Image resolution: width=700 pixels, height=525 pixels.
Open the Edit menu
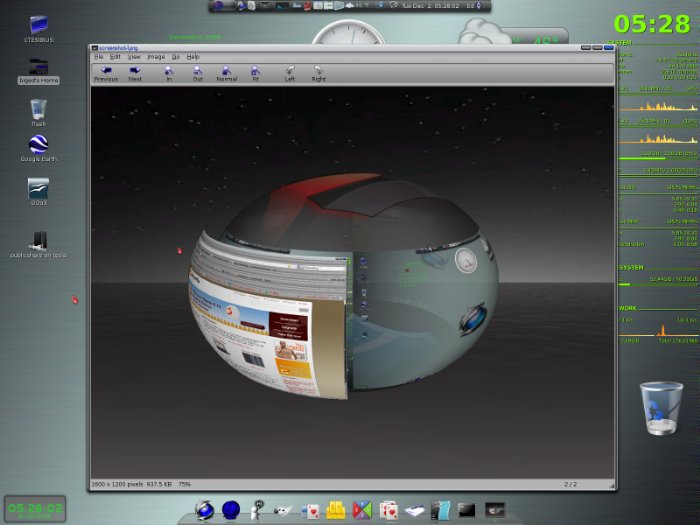(x=115, y=57)
